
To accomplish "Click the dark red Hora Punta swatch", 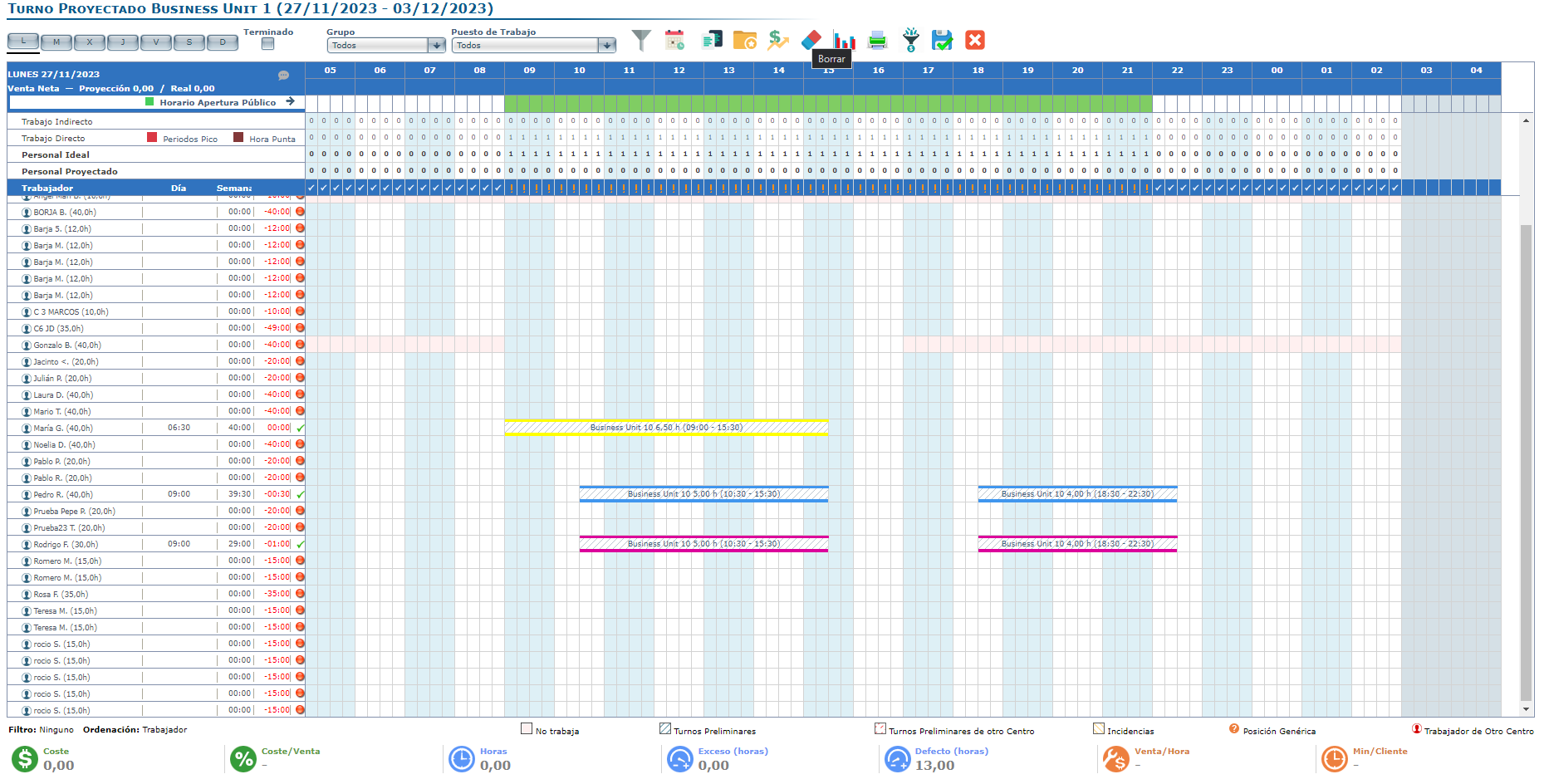I will coord(238,138).
